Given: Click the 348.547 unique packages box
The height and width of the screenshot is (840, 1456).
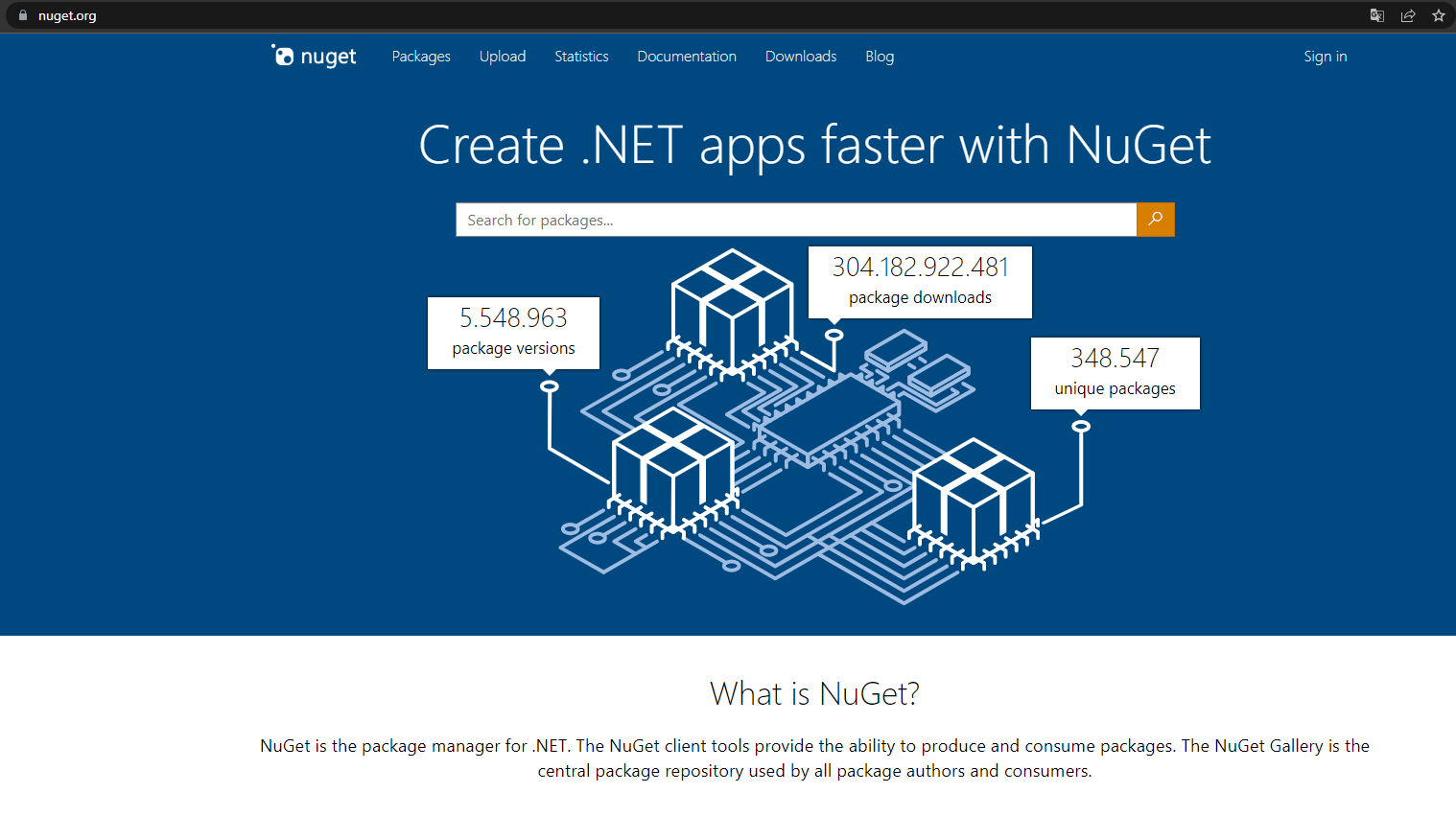Looking at the screenshot, I should tap(1115, 373).
